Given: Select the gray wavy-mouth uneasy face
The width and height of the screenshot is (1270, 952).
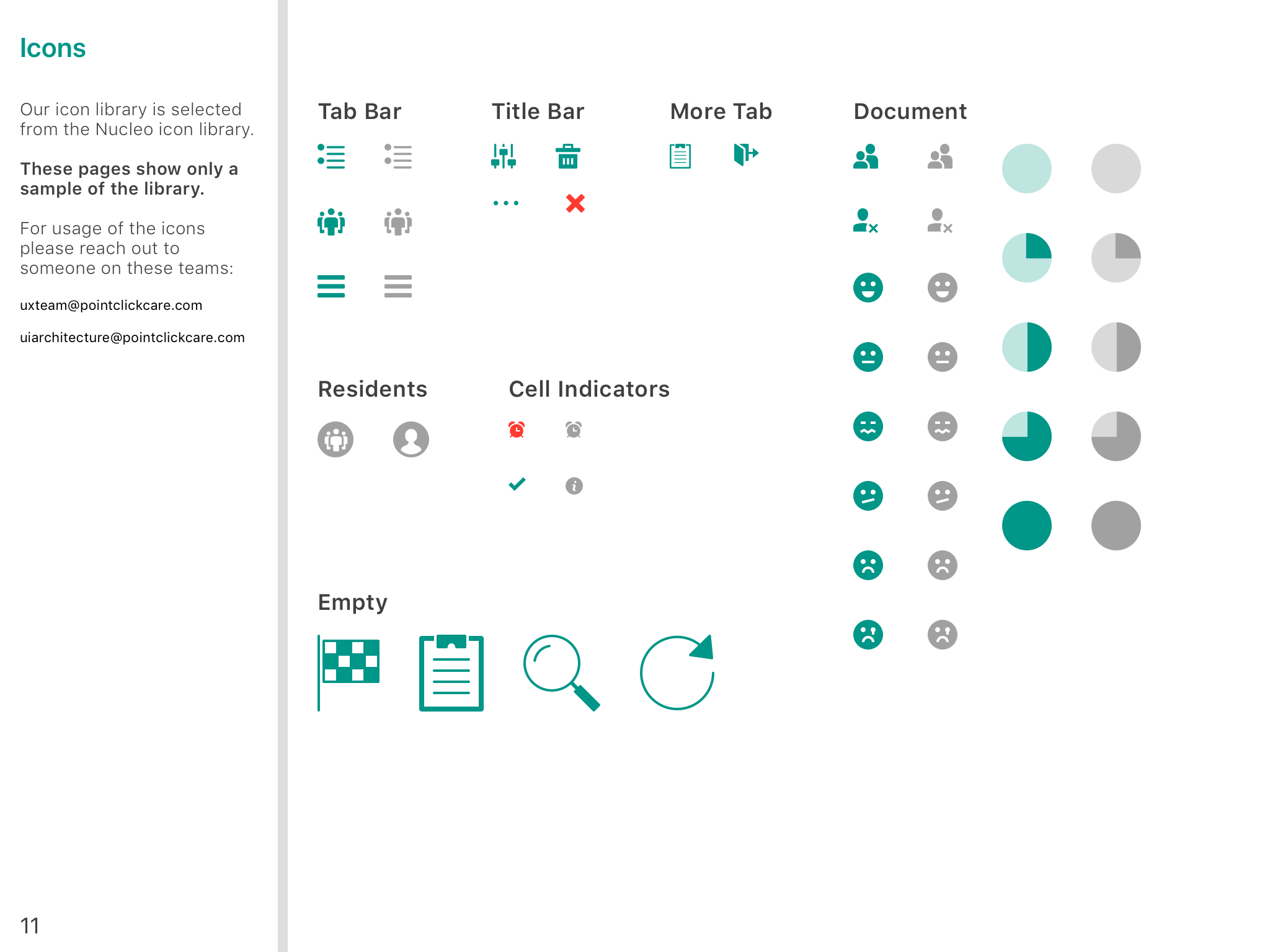Looking at the screenshot, I should click(943, 426).
